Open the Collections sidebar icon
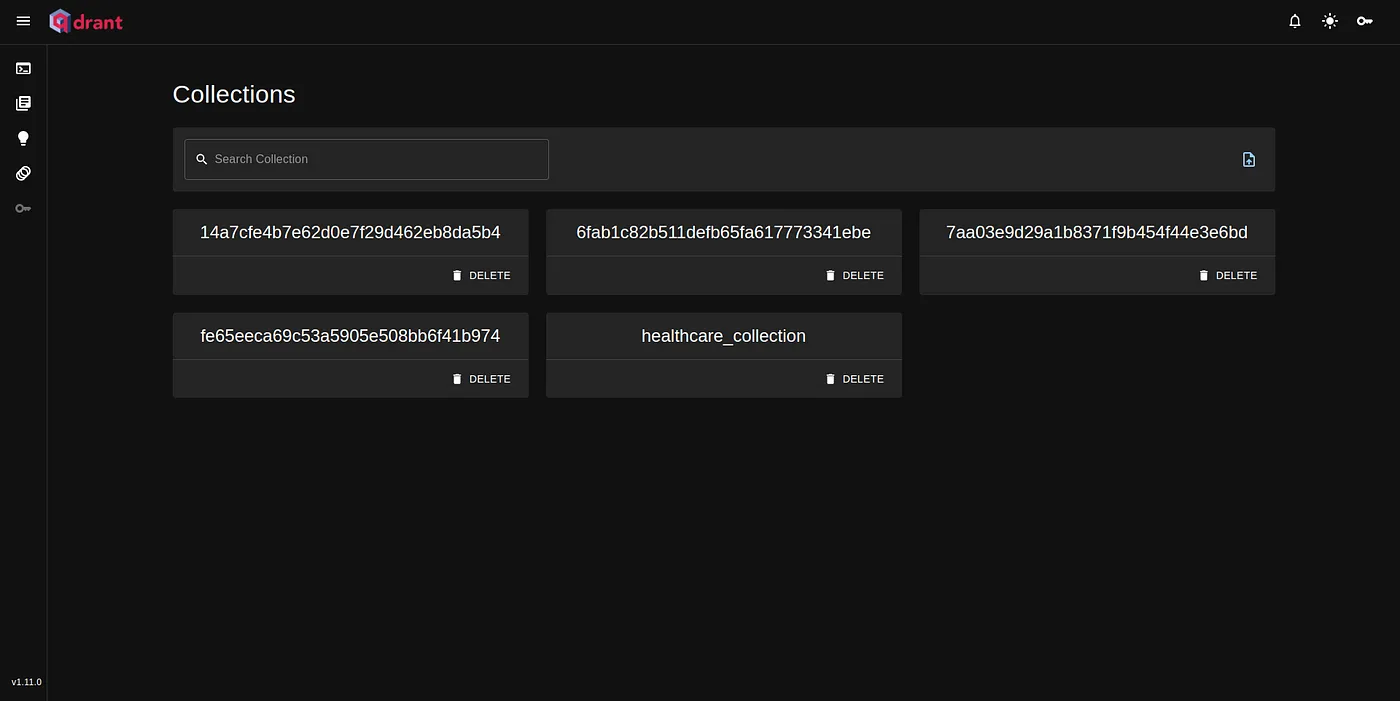Image resolution: width=1400 pixels, height=701 pixels. [23, 103]
